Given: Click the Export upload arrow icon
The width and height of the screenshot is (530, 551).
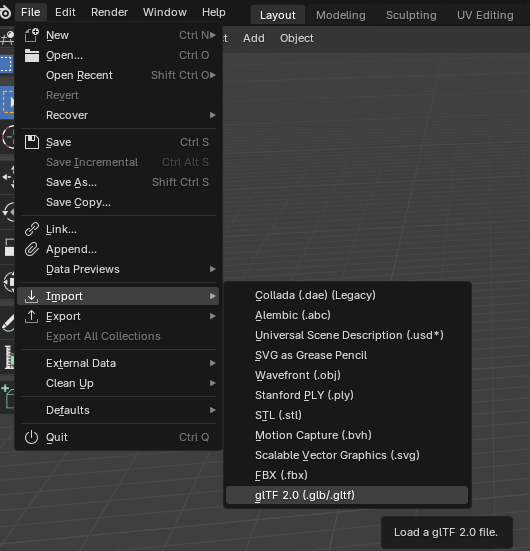Looking at the screenshot, I should pos(32,316).
